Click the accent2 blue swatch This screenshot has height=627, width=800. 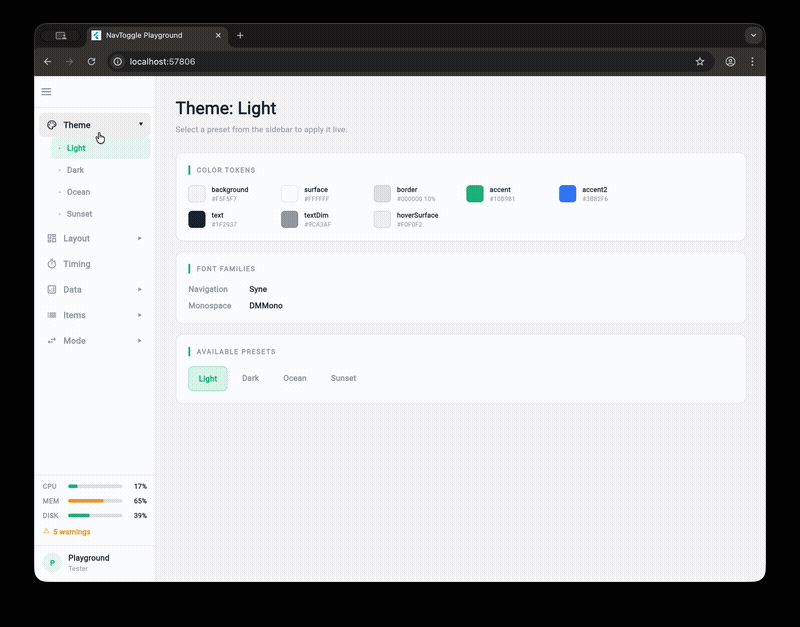tap(567, 194)
